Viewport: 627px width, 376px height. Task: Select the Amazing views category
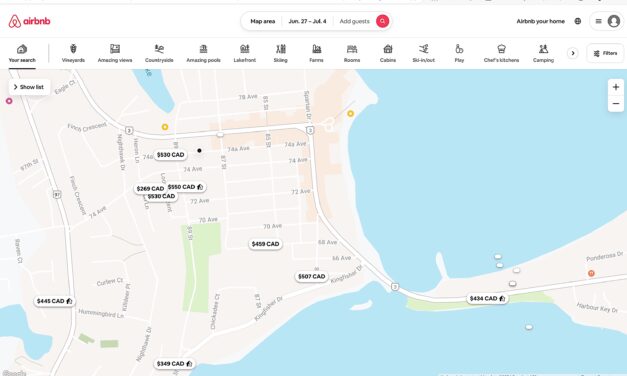pos(115,54)
